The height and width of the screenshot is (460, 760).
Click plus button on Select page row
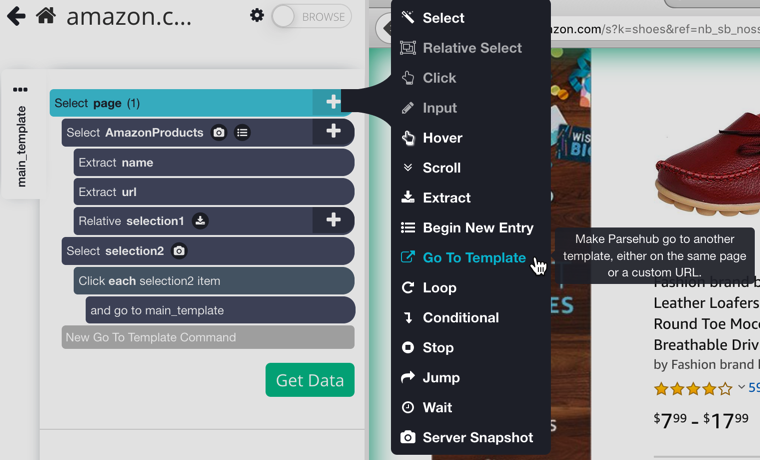[x=333, y=102]
